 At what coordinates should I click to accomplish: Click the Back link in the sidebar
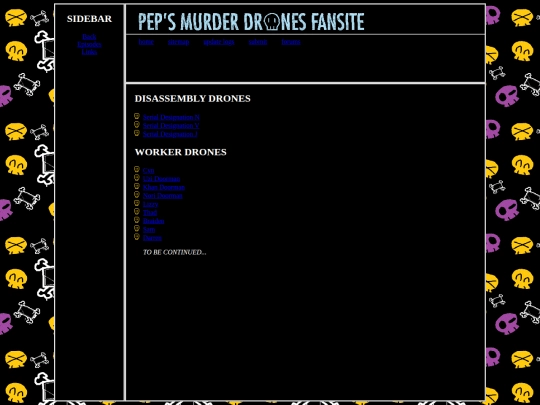pyautogui.click(x=89, y=37)
